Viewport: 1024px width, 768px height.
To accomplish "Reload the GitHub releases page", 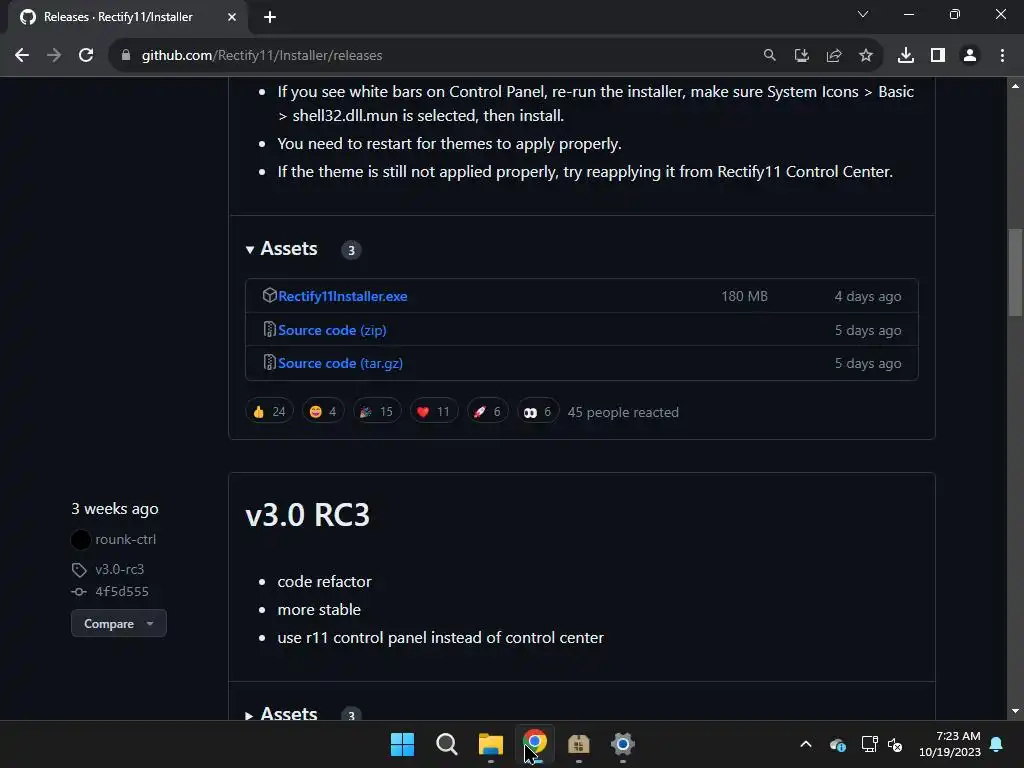I will coord(86,56).
